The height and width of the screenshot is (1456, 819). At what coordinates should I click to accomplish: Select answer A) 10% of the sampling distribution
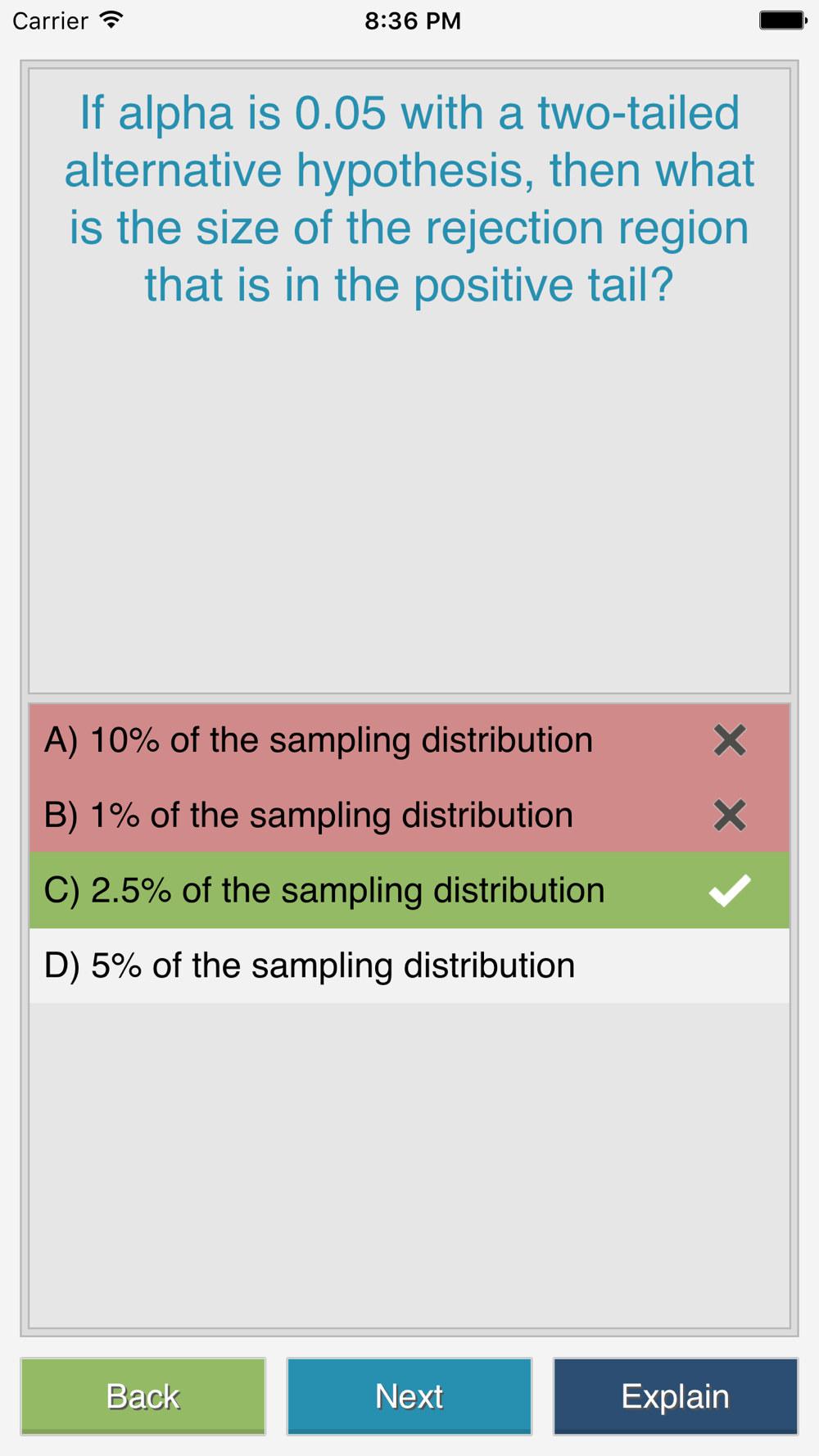(x=409, y=740)
